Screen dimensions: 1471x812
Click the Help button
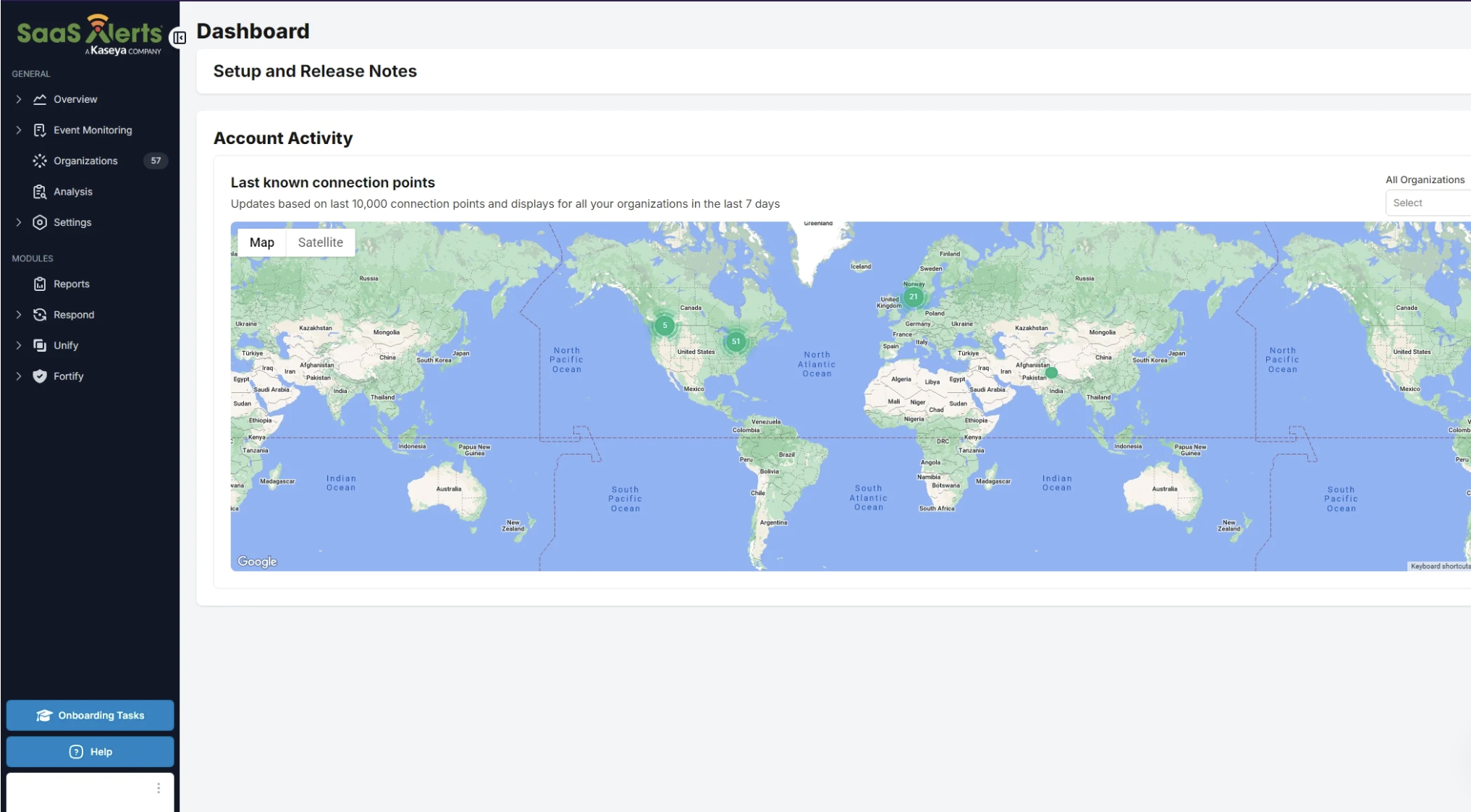pos(90,752)
